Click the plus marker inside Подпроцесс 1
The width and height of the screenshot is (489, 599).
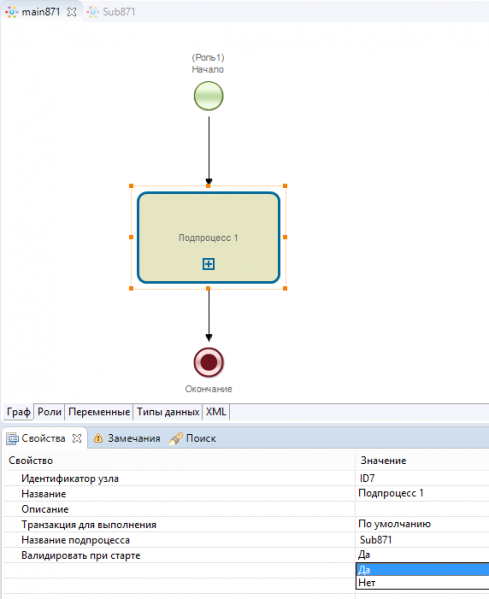coord(209,264)
